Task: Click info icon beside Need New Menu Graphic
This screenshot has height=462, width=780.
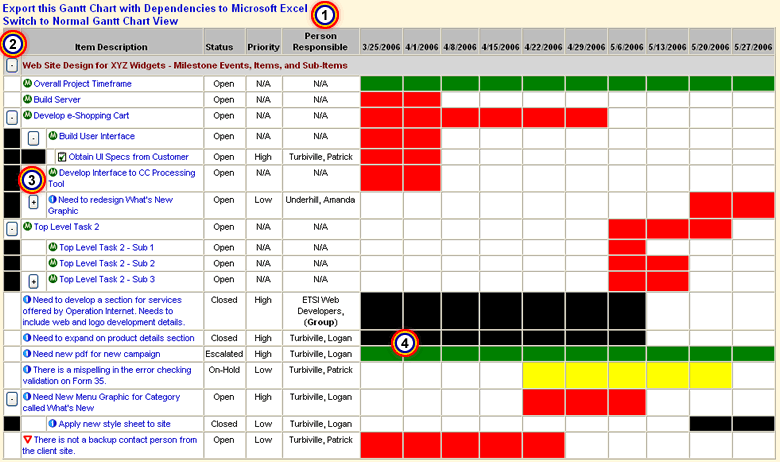Action: click(27, 397)
